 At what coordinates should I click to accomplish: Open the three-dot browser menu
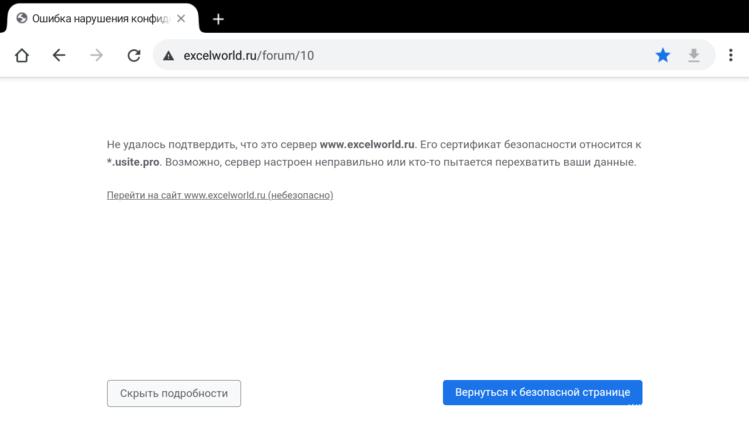(x=730, y=55)
